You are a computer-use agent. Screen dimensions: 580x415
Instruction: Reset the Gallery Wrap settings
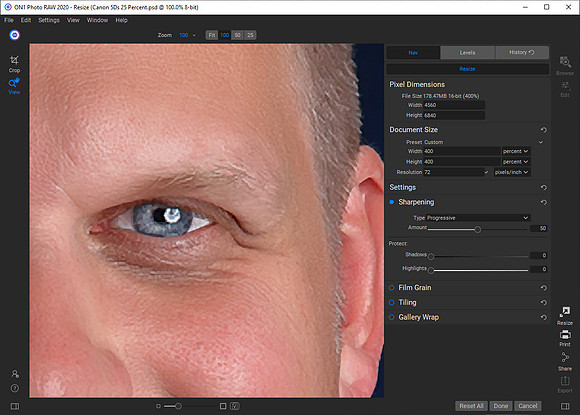[x=543, y=317]
